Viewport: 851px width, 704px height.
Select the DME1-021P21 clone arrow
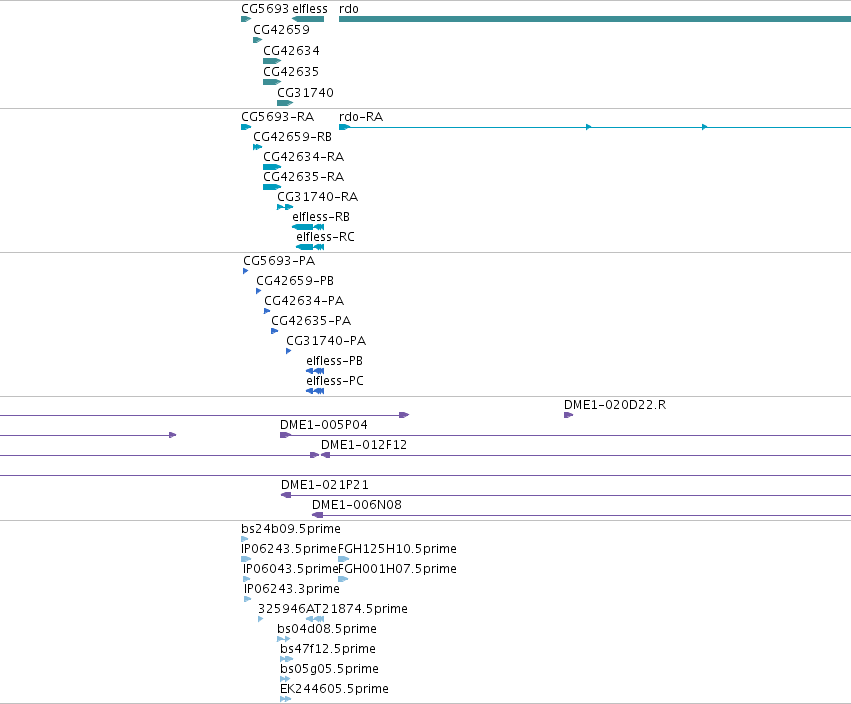pyautogui.click(x=286, y=495)
